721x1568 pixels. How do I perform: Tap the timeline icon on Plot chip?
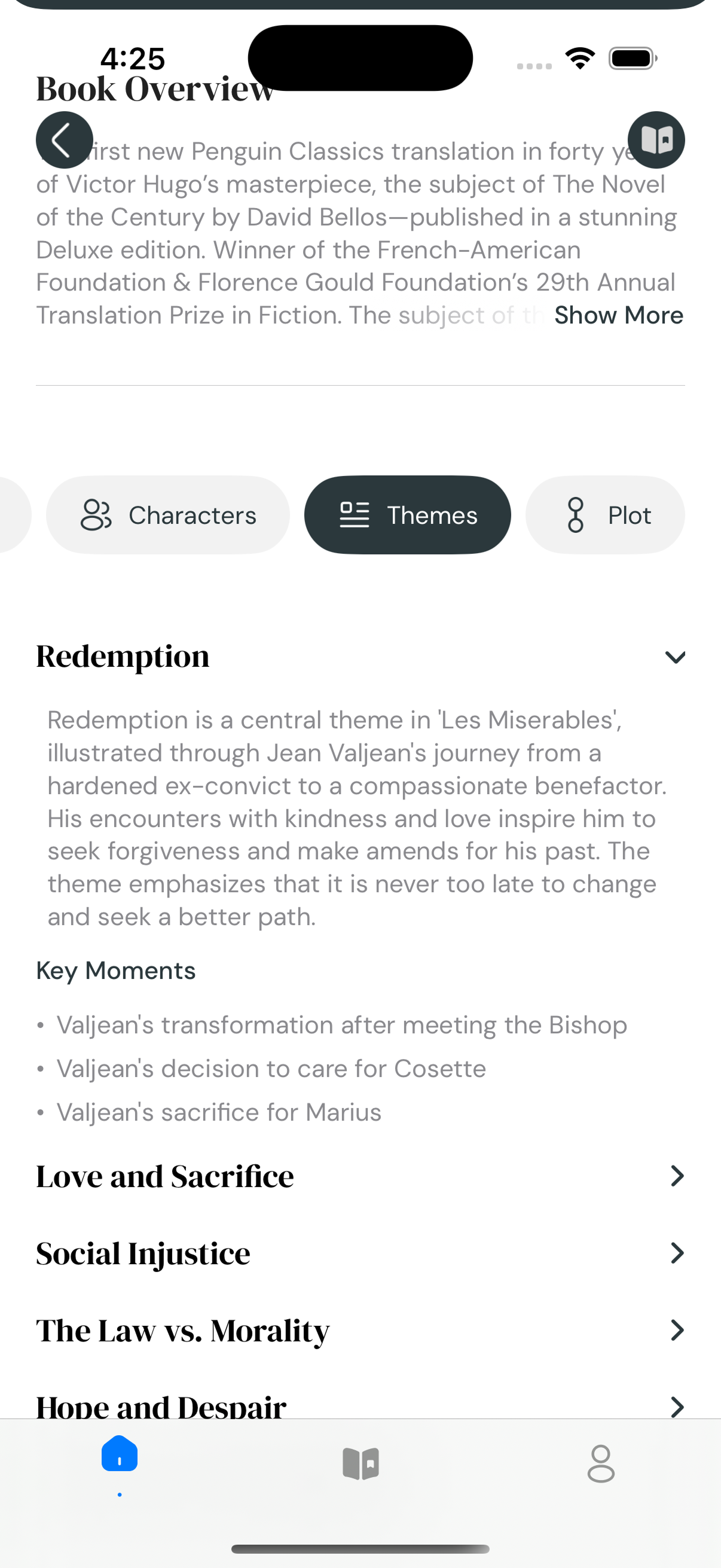pyautogui.click(x=575, y=515)
